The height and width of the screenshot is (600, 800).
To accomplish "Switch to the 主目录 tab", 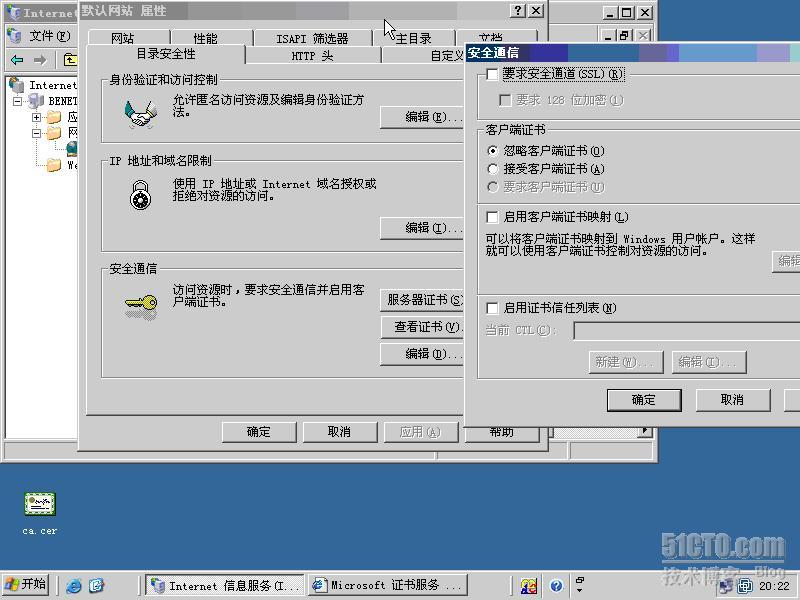I will click(413, 38).
